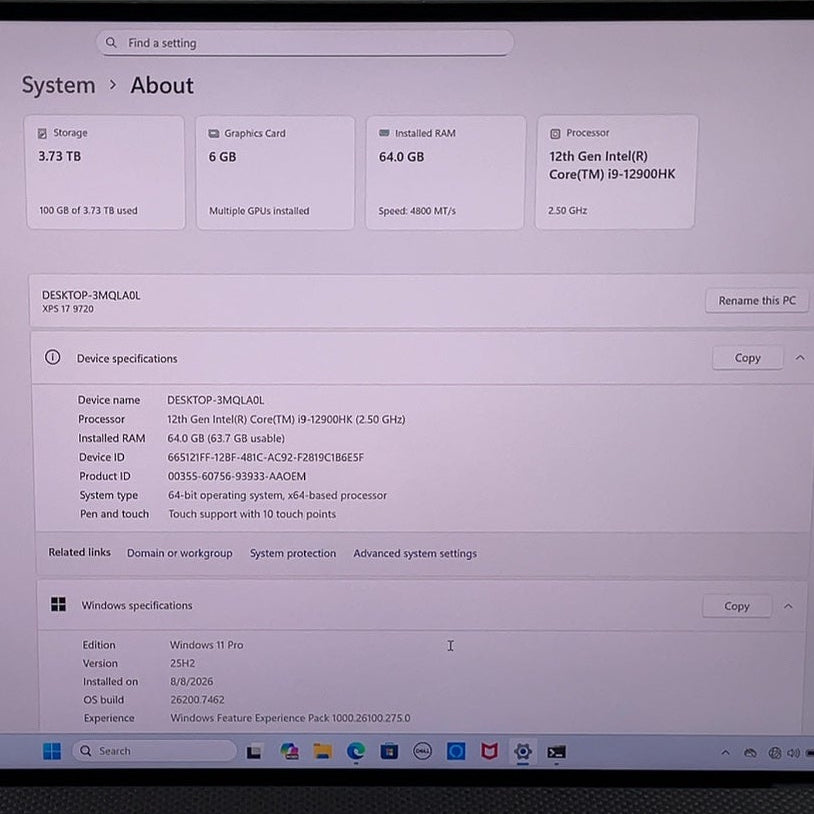
Task: Click the Processor chip icon
Action: click(x=555, y=133)
